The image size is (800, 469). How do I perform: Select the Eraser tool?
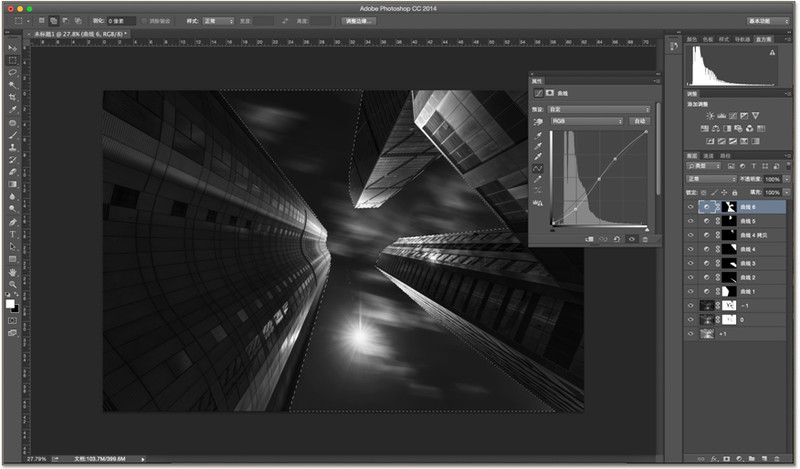point(12,172)
